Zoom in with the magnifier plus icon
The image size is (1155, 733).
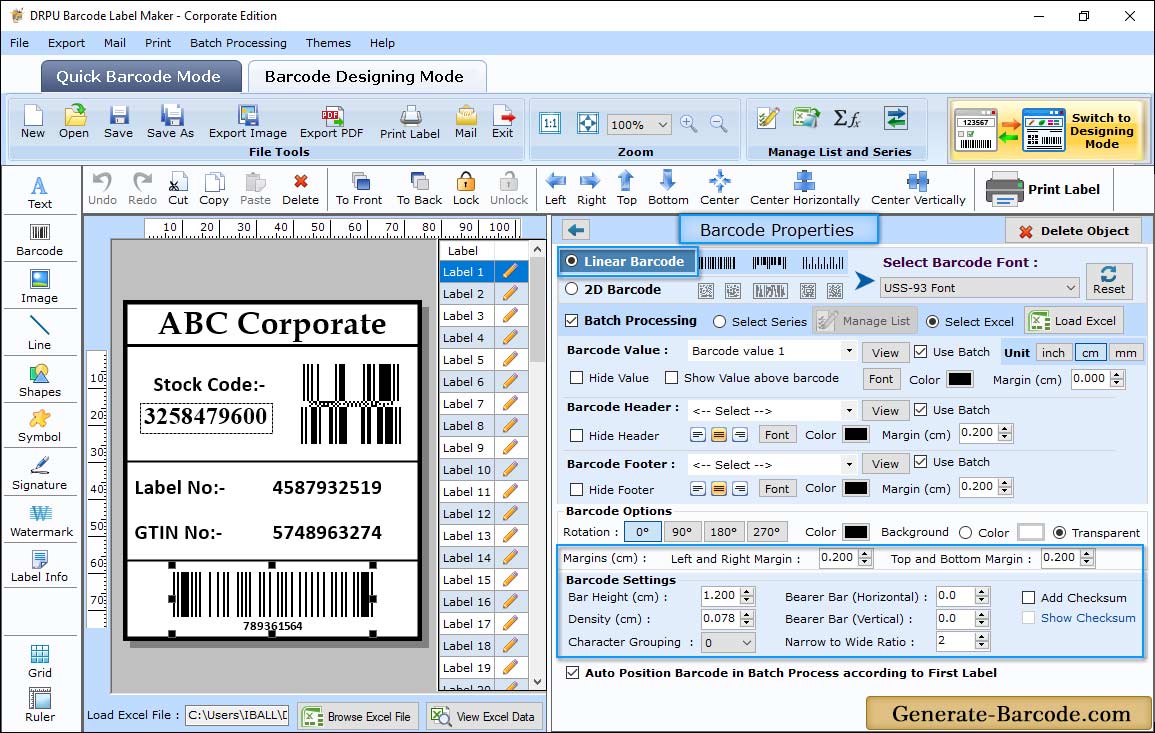pos(689,124)
